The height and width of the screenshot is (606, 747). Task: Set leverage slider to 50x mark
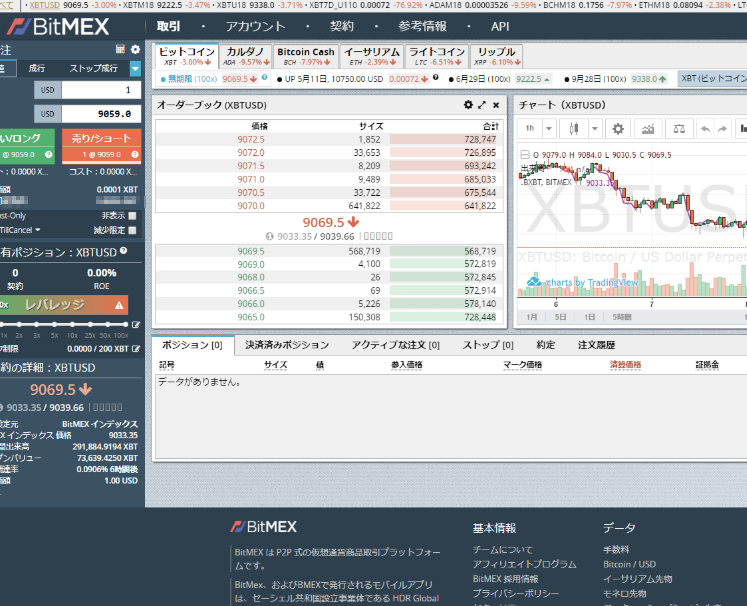click(x=108, y=324)
